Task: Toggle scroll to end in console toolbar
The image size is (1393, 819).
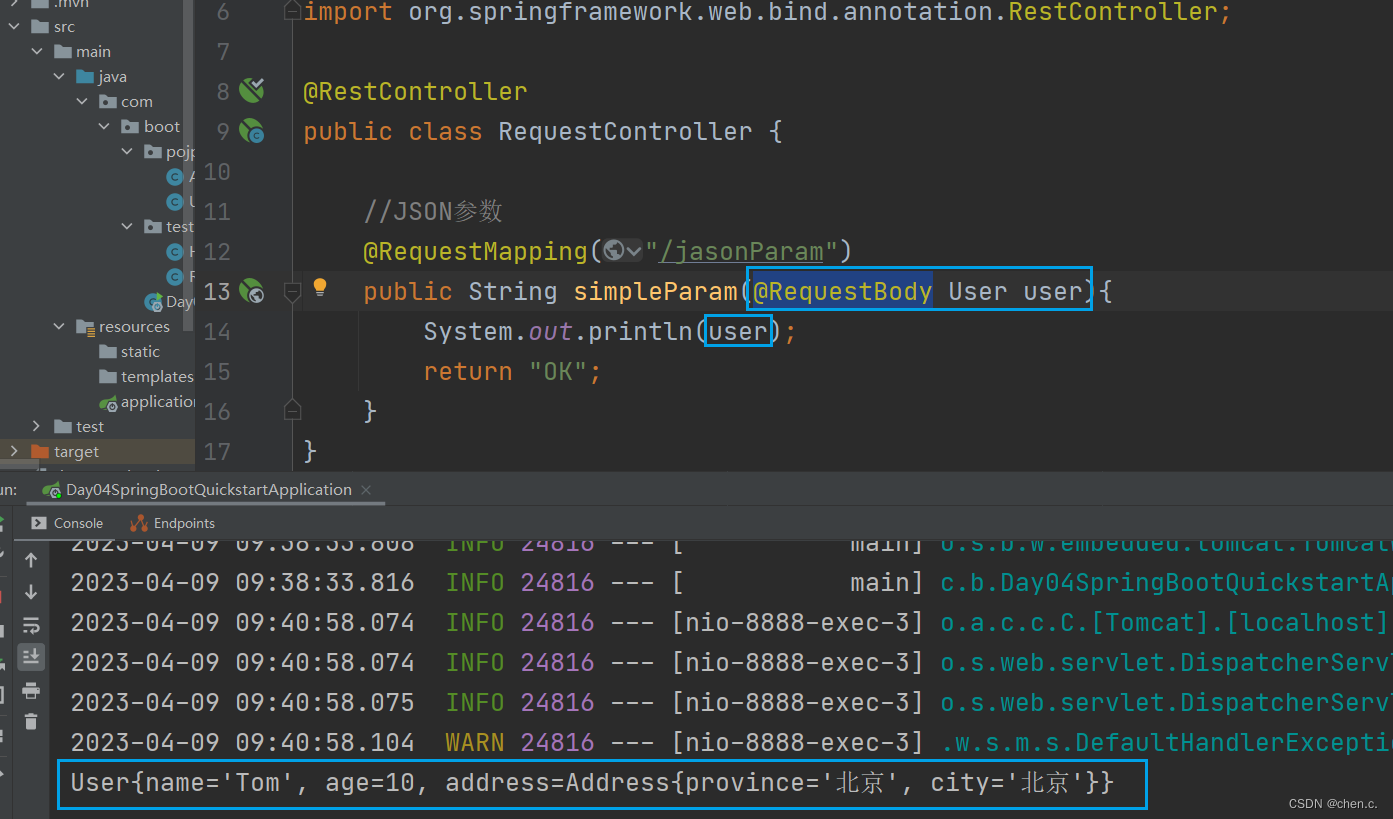Action: tap(31, 656)
